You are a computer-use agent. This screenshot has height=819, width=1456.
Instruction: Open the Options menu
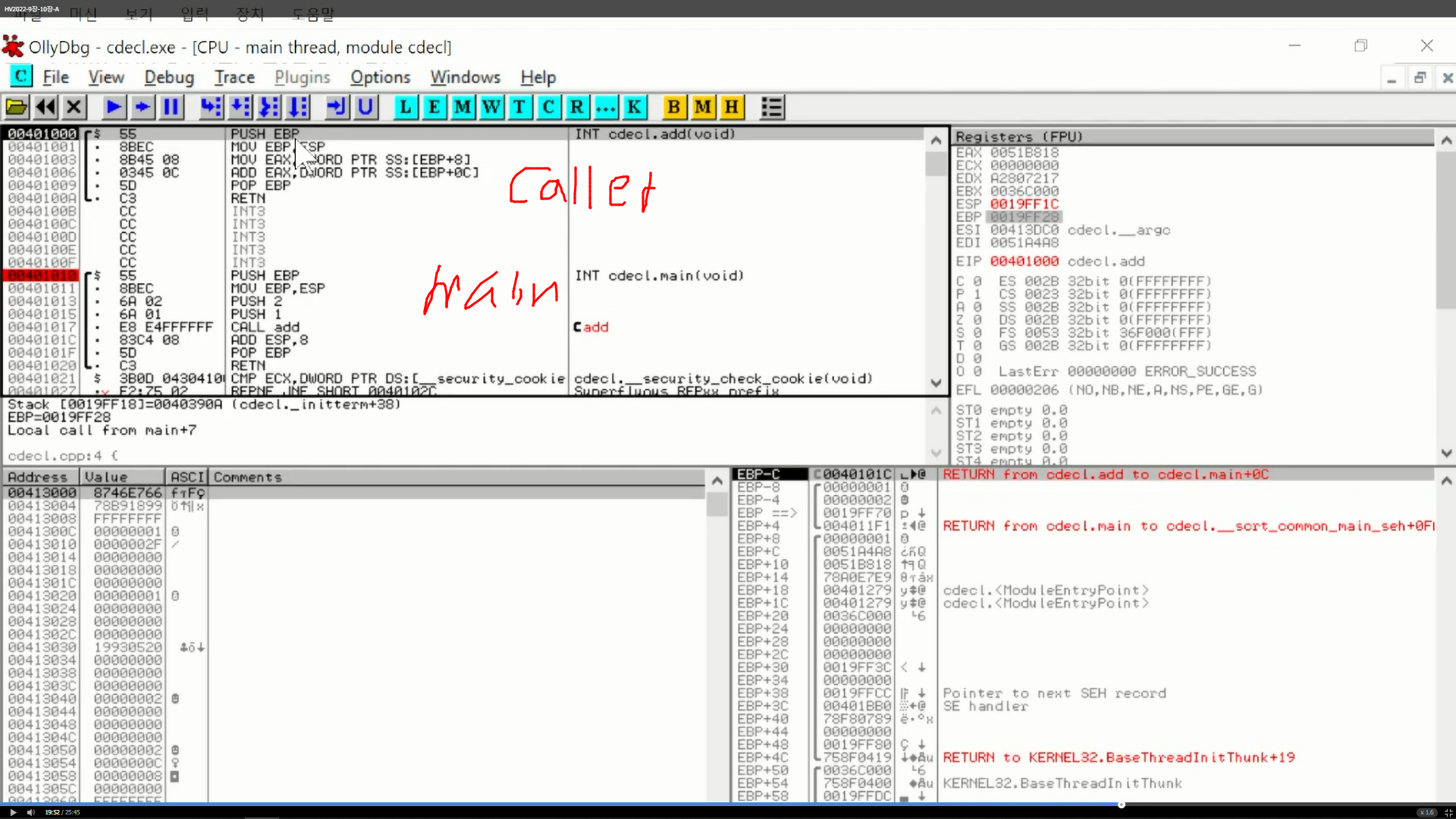point(380,77)
